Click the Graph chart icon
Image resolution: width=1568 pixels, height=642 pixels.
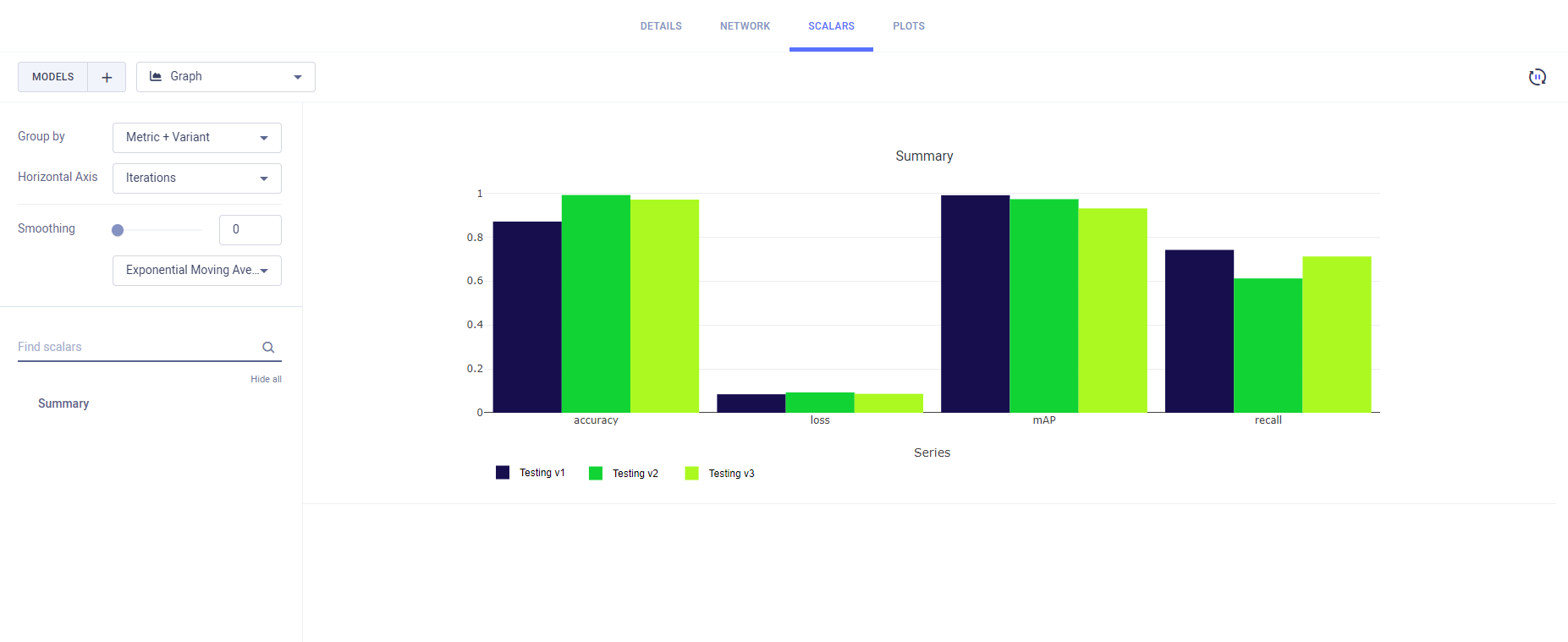(156, 76)
